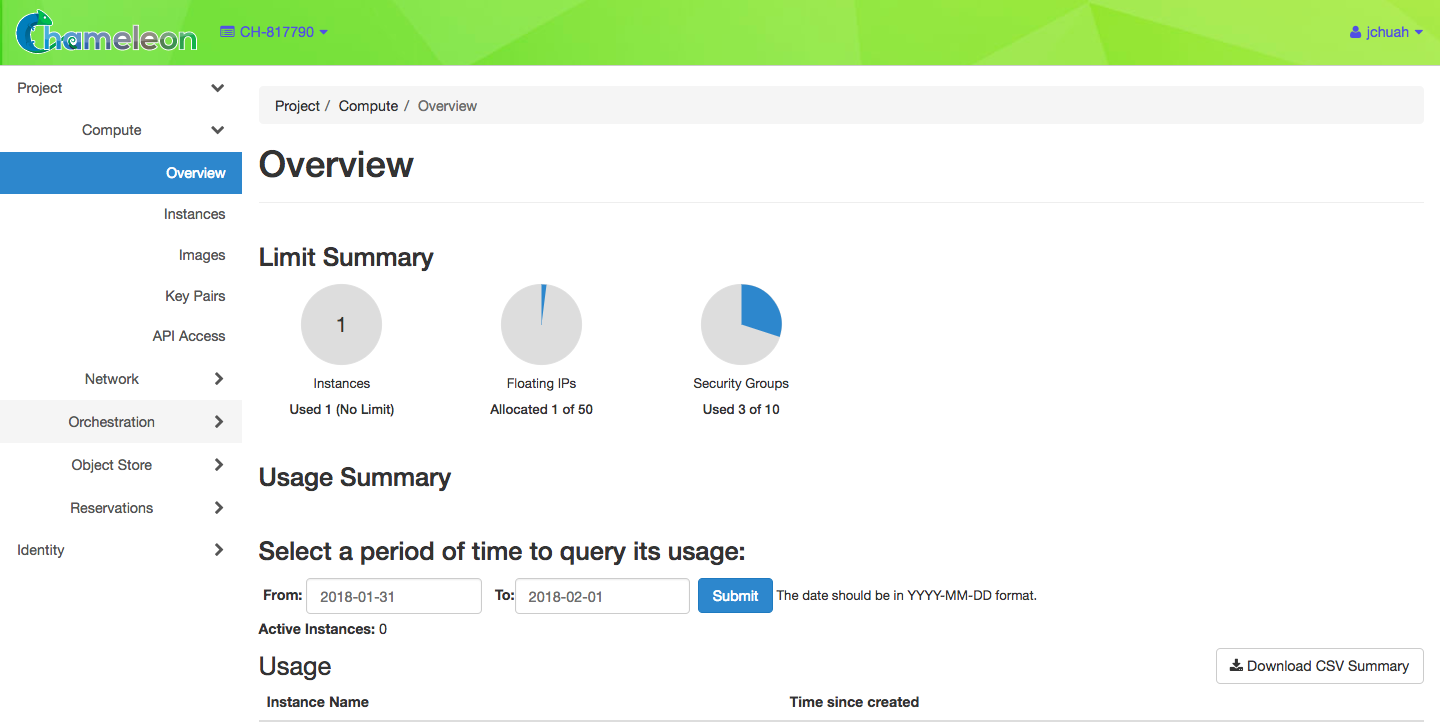Go to Instances in the sidebar
Viewport: 1440px width, 722px height.
click(x=194, y=214)
